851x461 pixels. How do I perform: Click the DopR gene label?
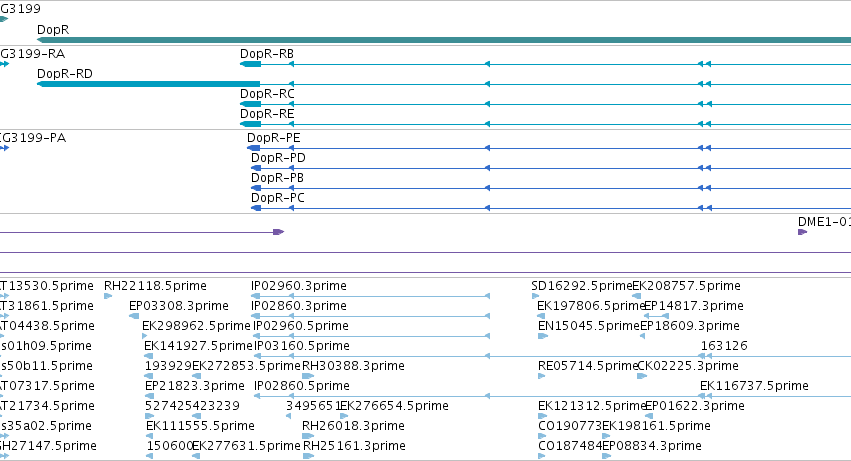(x=53, y=30)
